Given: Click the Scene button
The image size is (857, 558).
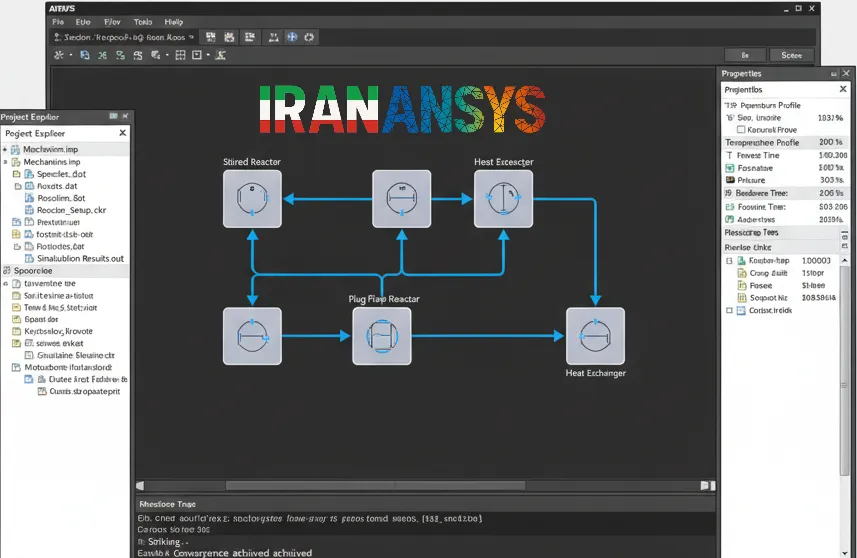Looking at the screenshot, I should click(x=791, y=55).
